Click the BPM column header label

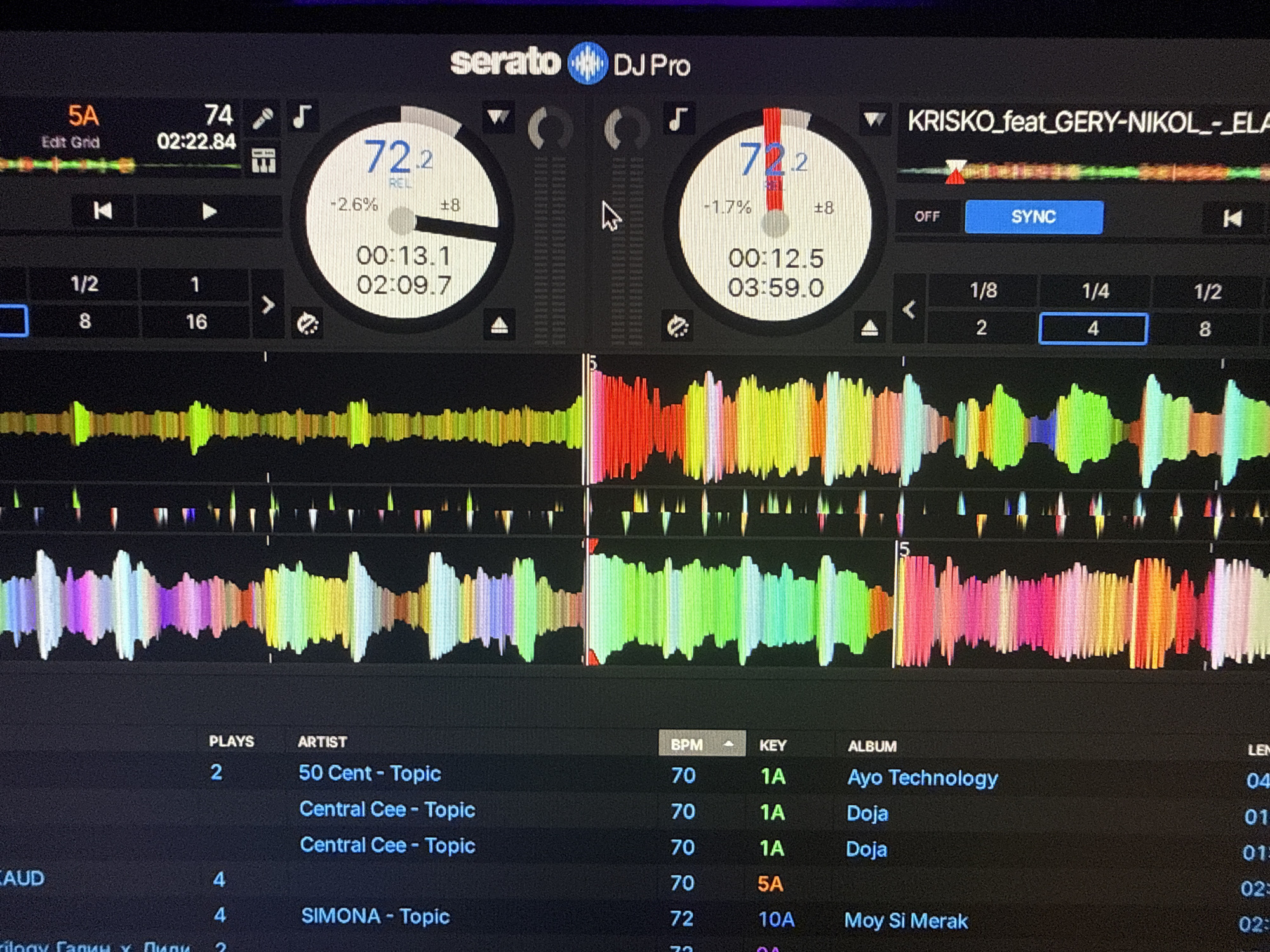pos(686,744)
